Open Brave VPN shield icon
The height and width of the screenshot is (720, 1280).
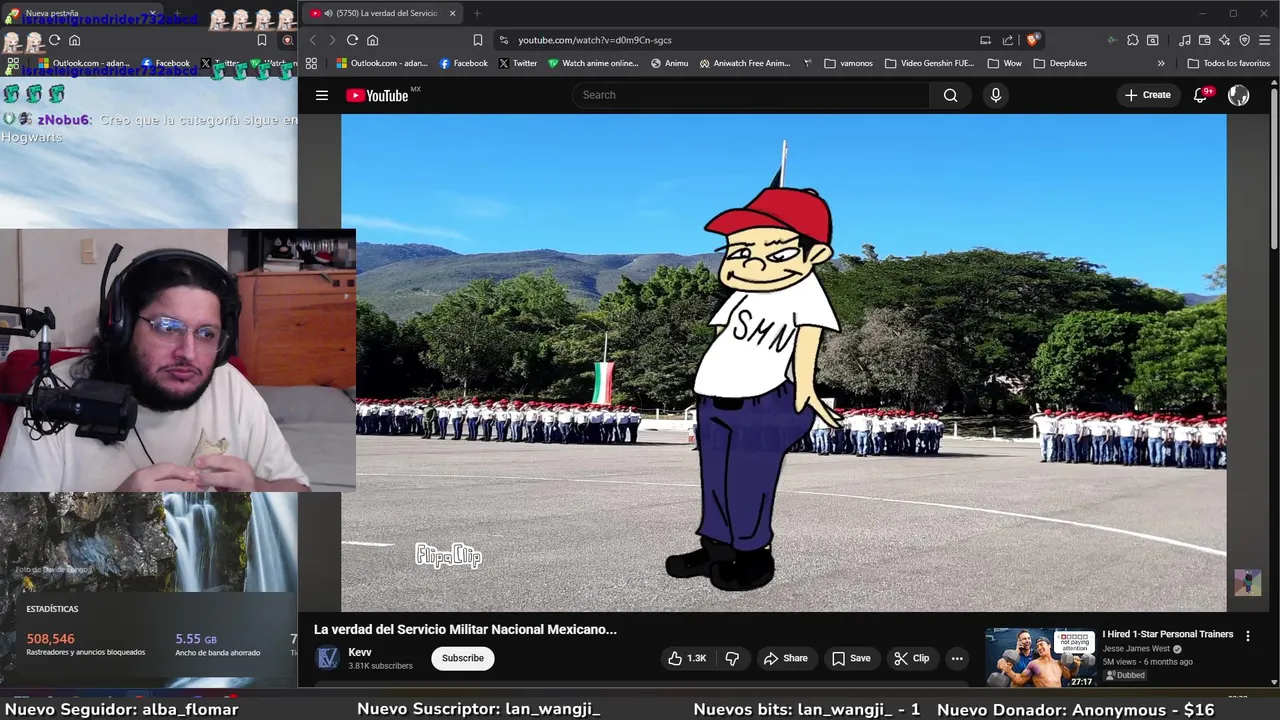[1244, 40]
